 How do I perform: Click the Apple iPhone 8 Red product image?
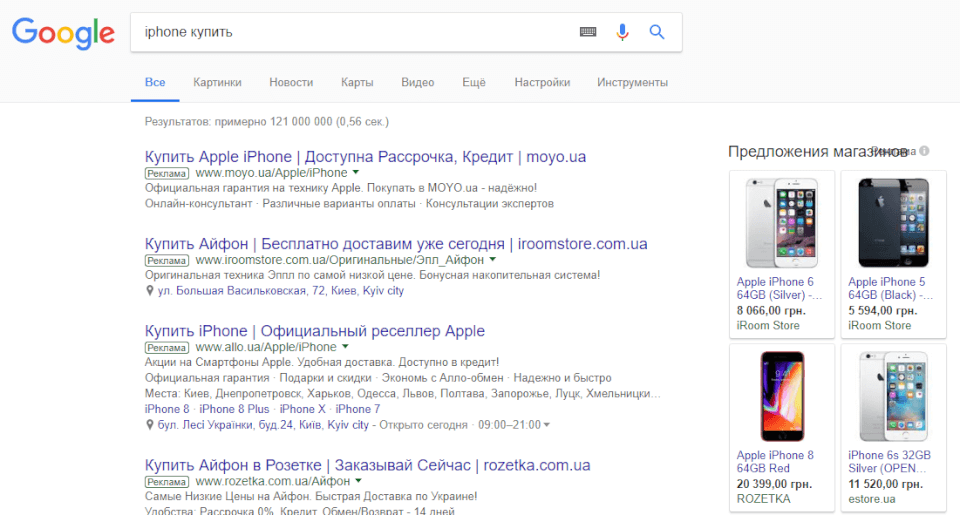(782, 395)
